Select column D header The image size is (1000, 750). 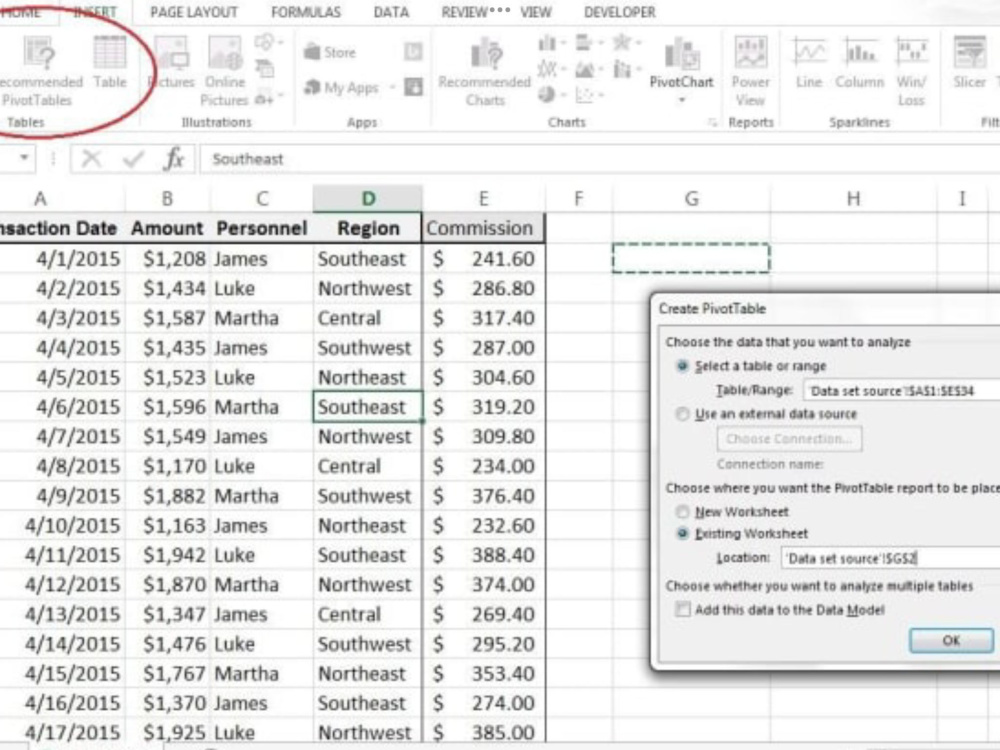(368, 198)
